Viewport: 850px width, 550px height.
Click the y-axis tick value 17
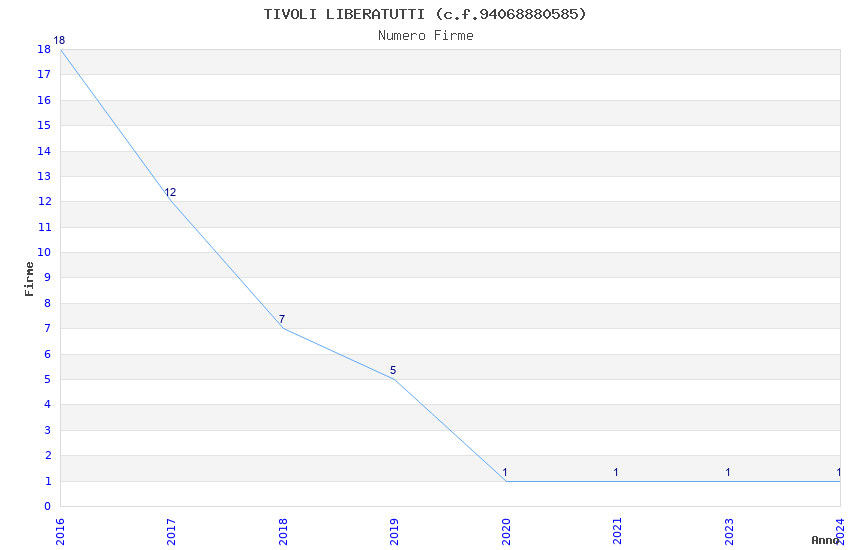(44, 74)
